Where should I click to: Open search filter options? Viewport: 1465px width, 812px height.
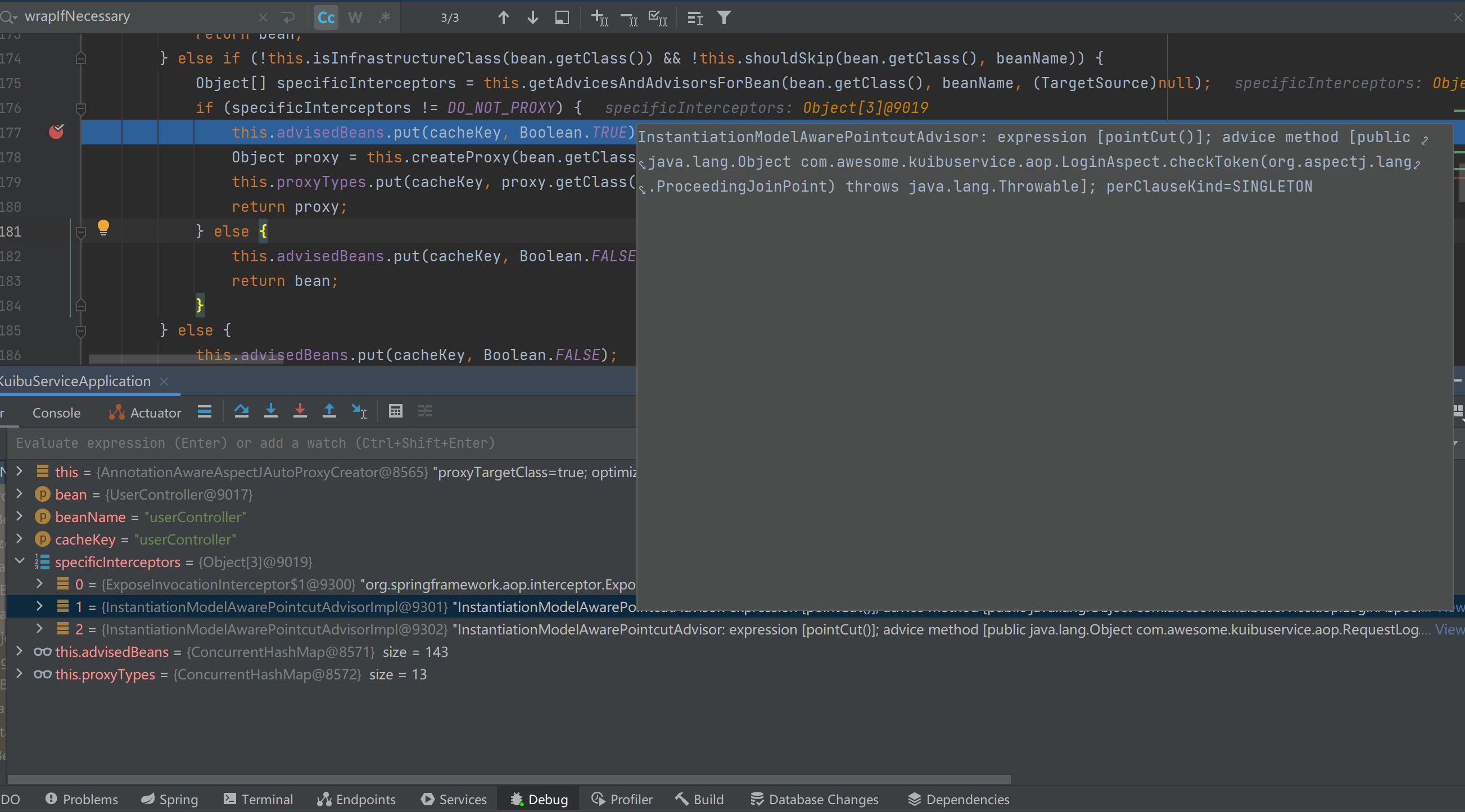coord(724,17)
